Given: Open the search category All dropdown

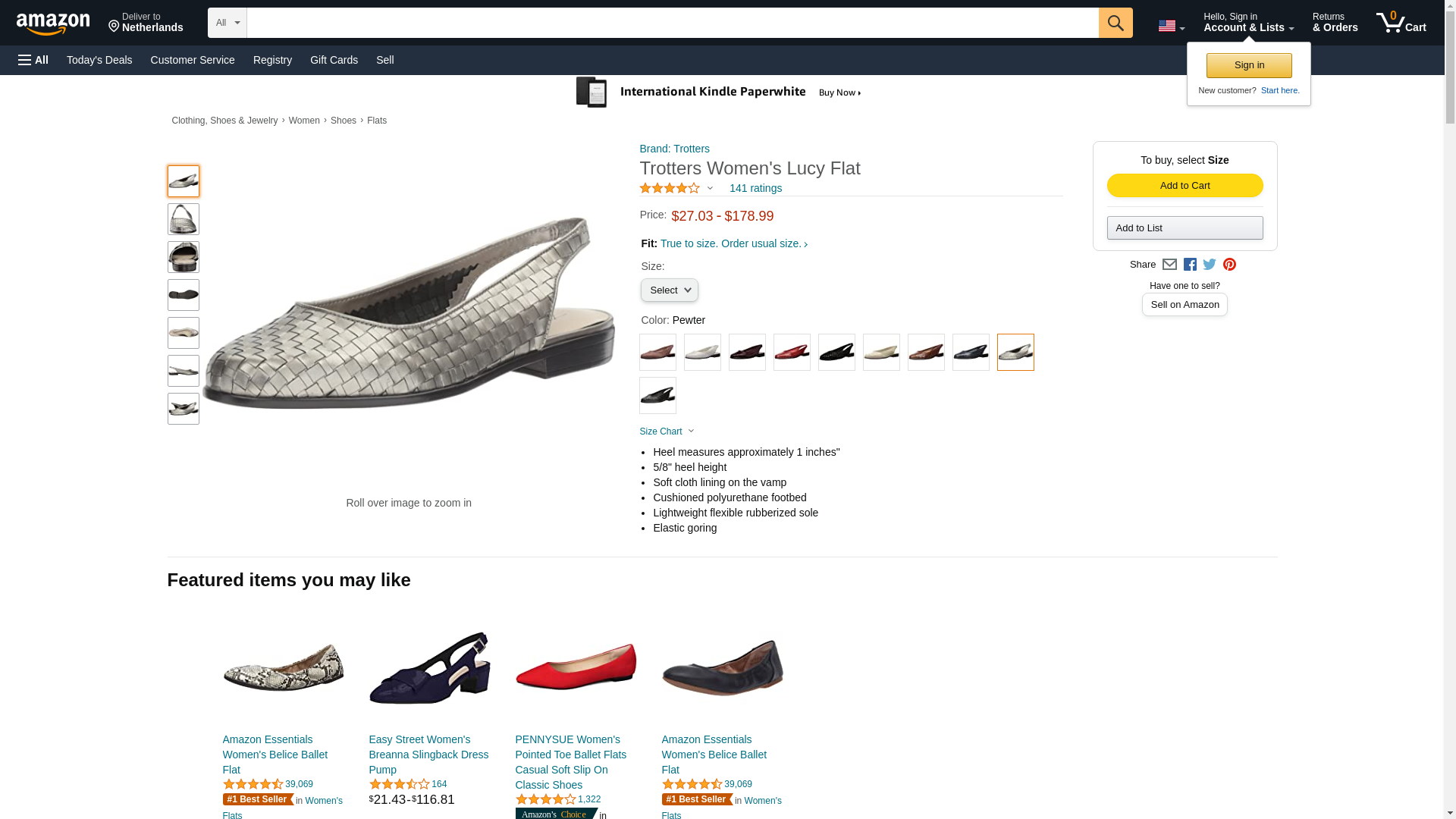Looking at the screenshot, I should click(227, 23).
